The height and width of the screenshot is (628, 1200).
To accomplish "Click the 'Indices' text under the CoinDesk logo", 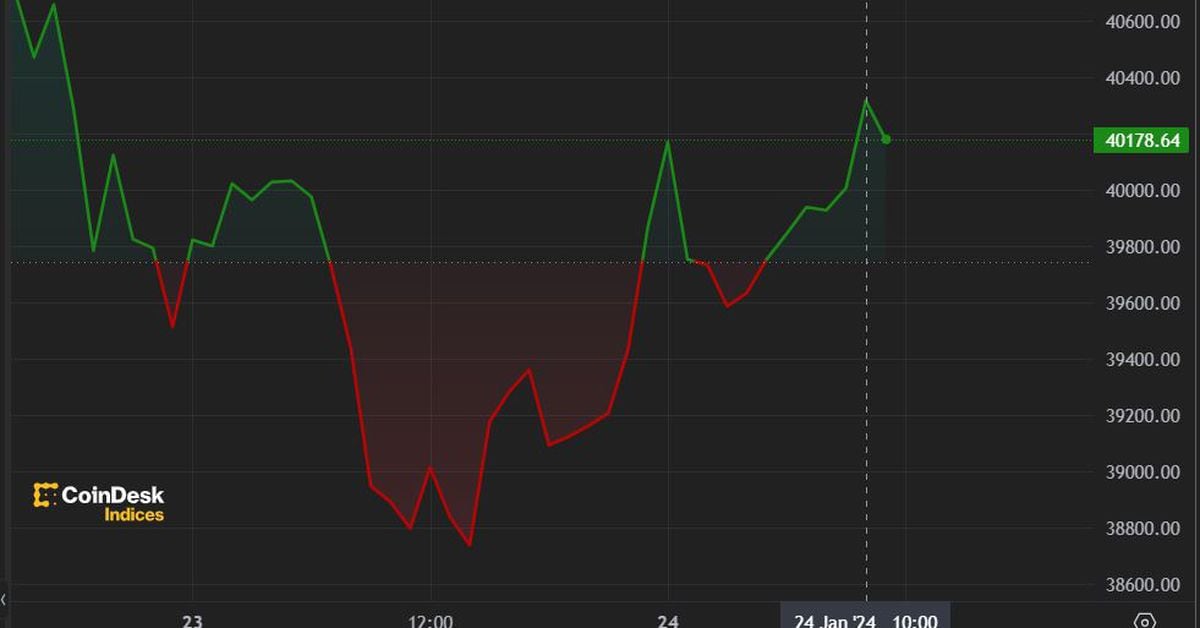I will [x=133, y=514].
